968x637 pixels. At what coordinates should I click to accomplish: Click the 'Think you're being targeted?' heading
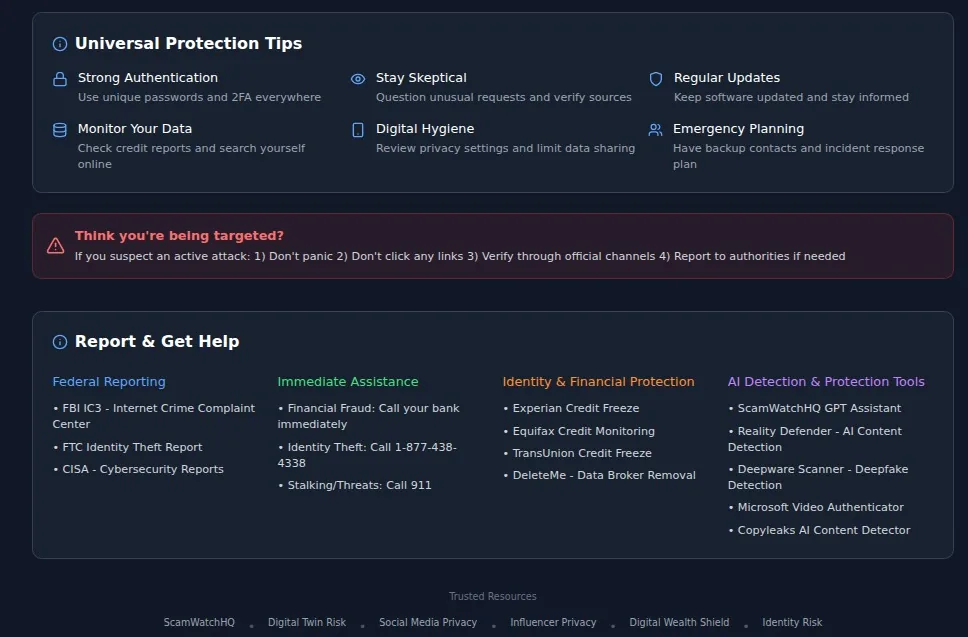point(179,236)
